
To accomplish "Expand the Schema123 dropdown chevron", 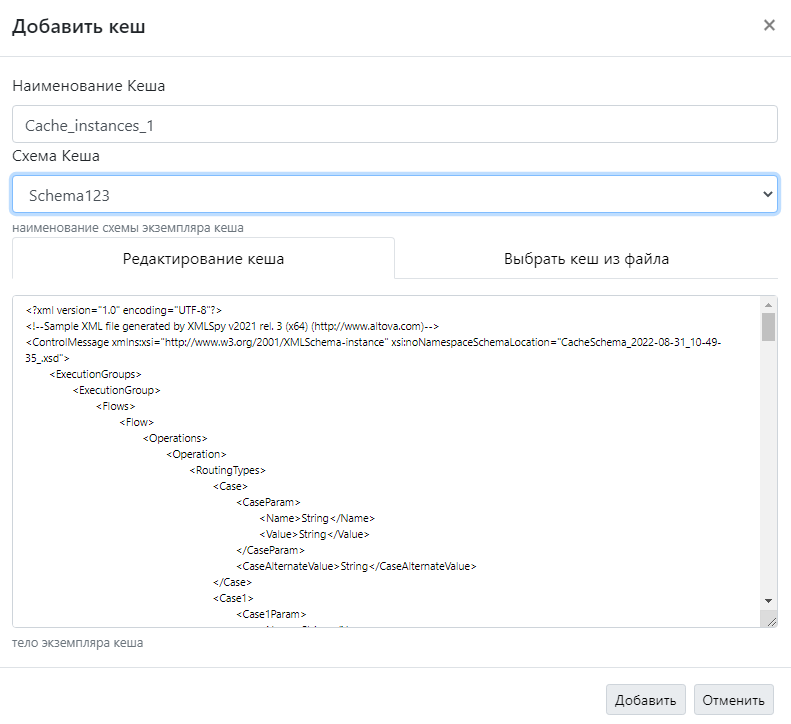I will (767, 194).
